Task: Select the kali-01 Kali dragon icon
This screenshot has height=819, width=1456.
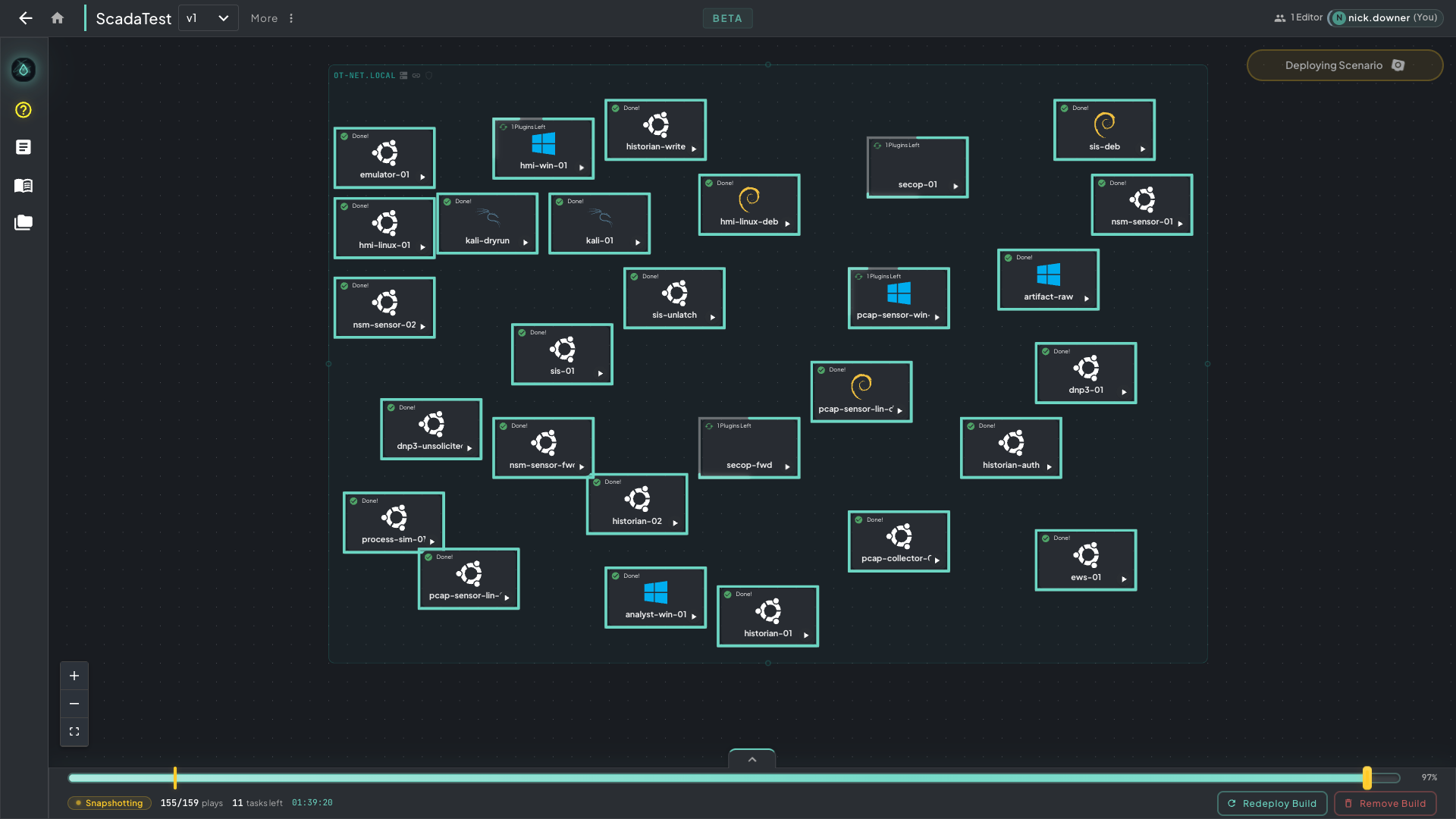Action: point(600,218)
